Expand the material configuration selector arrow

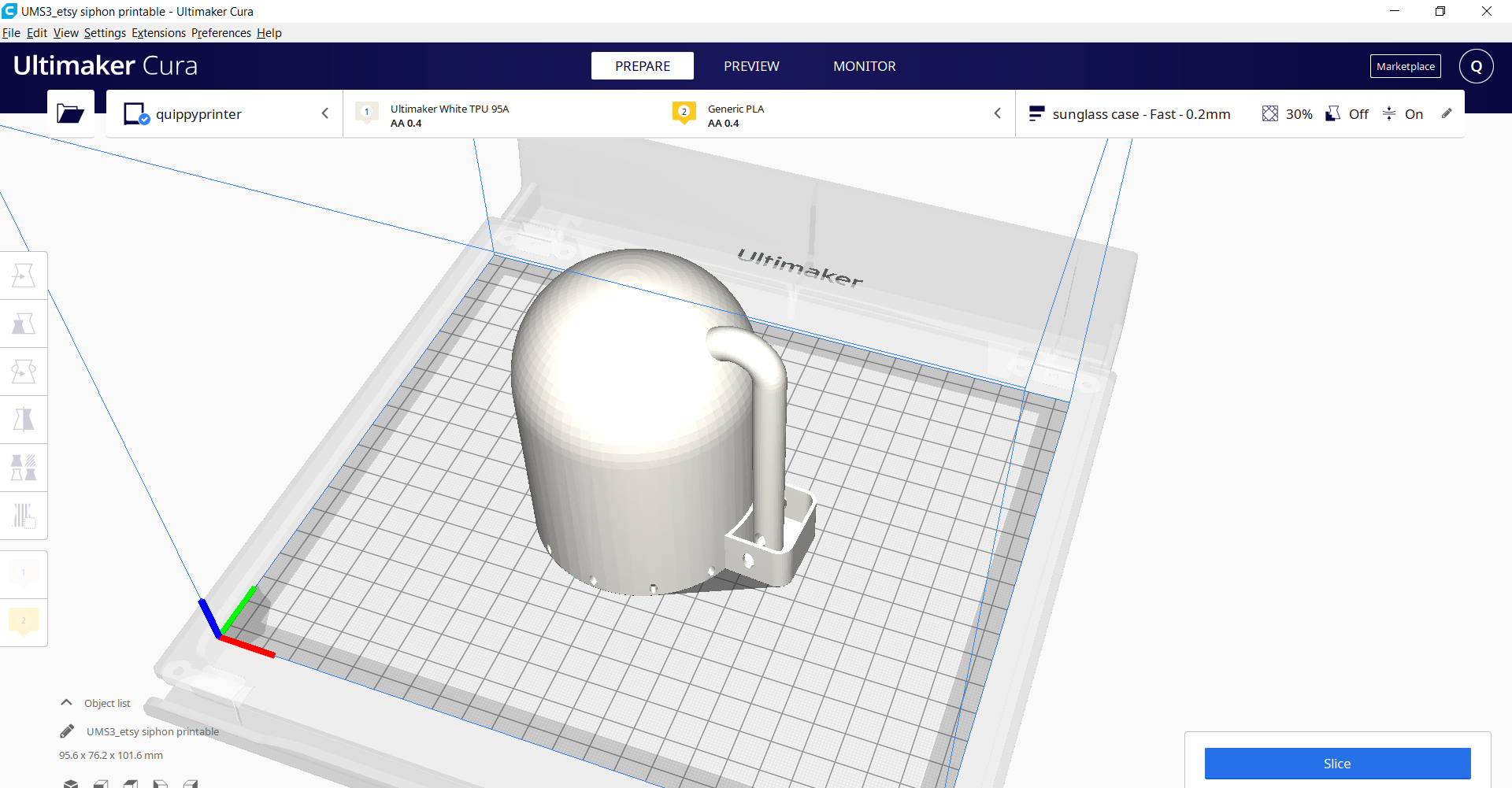point(997,113)
